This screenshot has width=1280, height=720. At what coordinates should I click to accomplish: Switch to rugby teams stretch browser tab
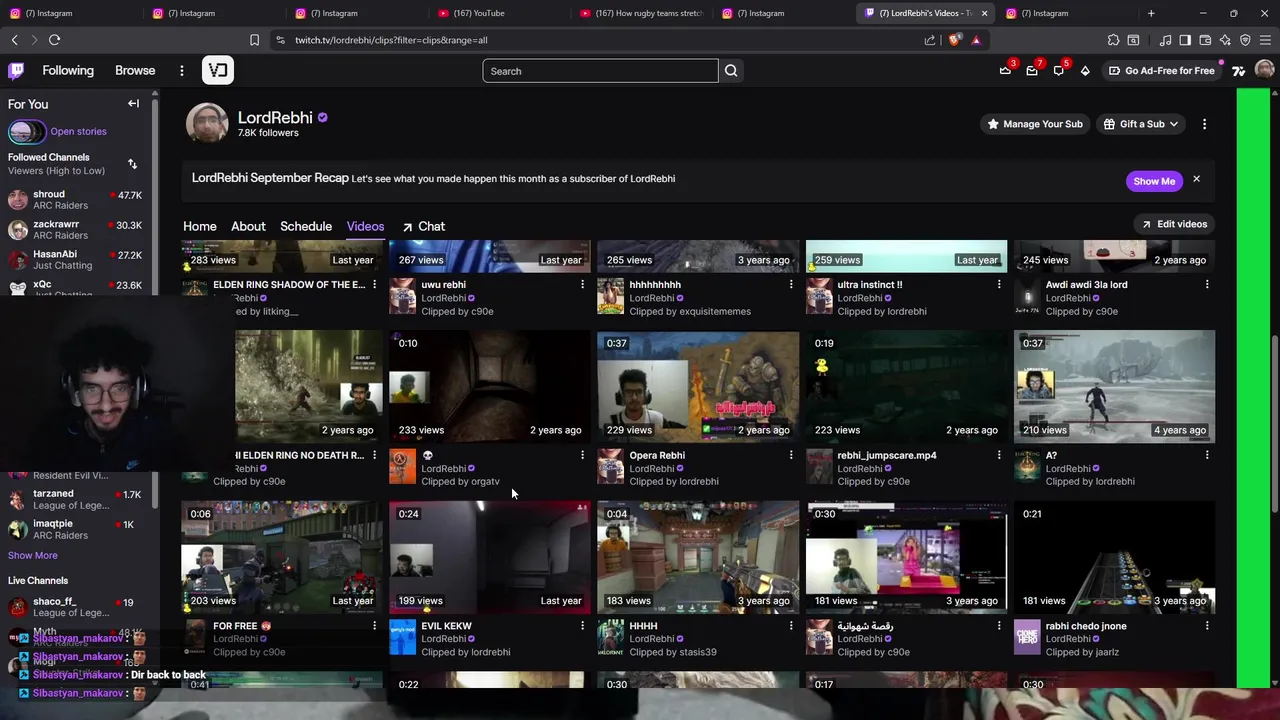(x=640, y=13)
